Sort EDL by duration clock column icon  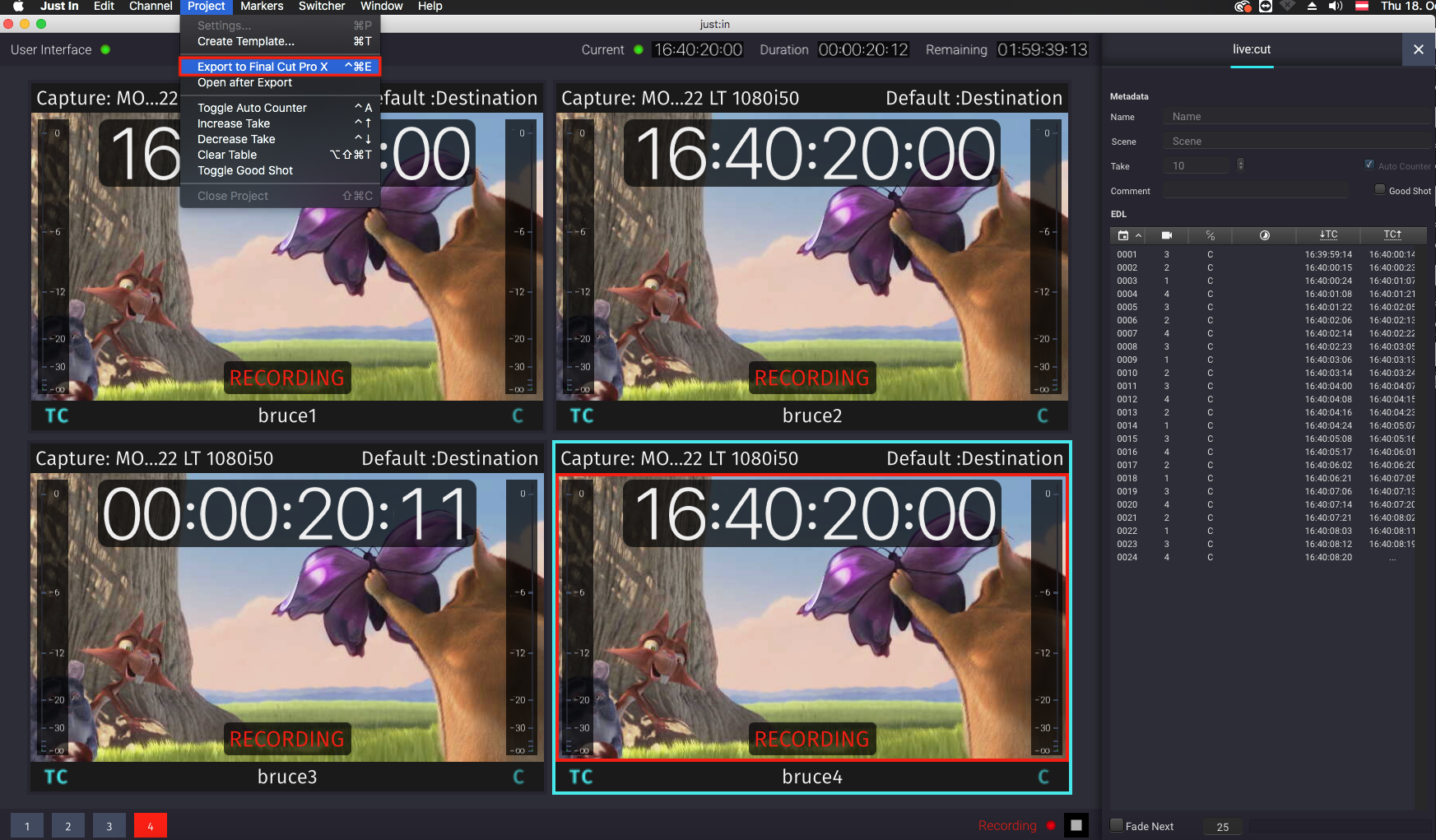click(x=1265, y=235)
